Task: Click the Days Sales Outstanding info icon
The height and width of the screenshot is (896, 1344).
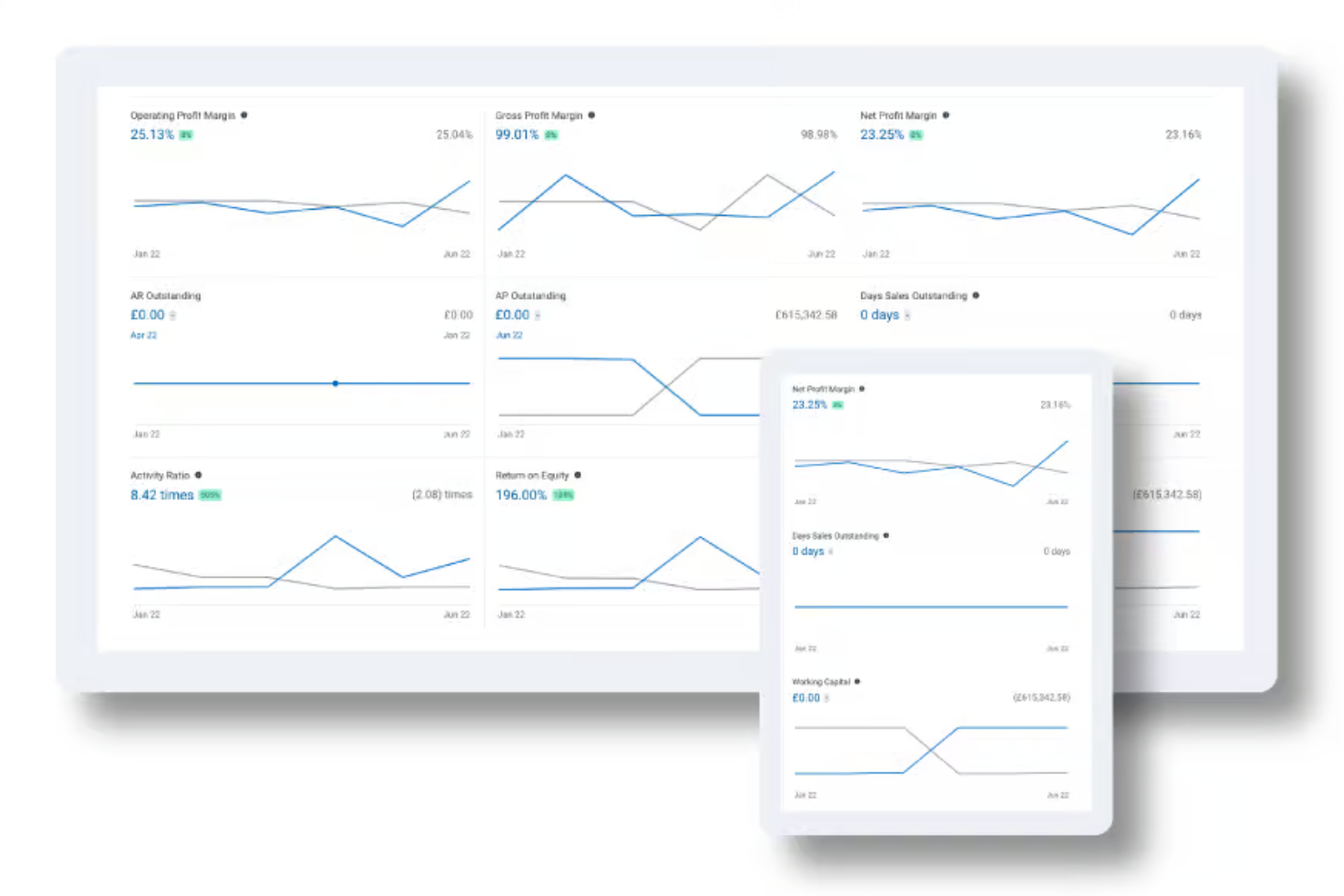Action: pos(975,295)
